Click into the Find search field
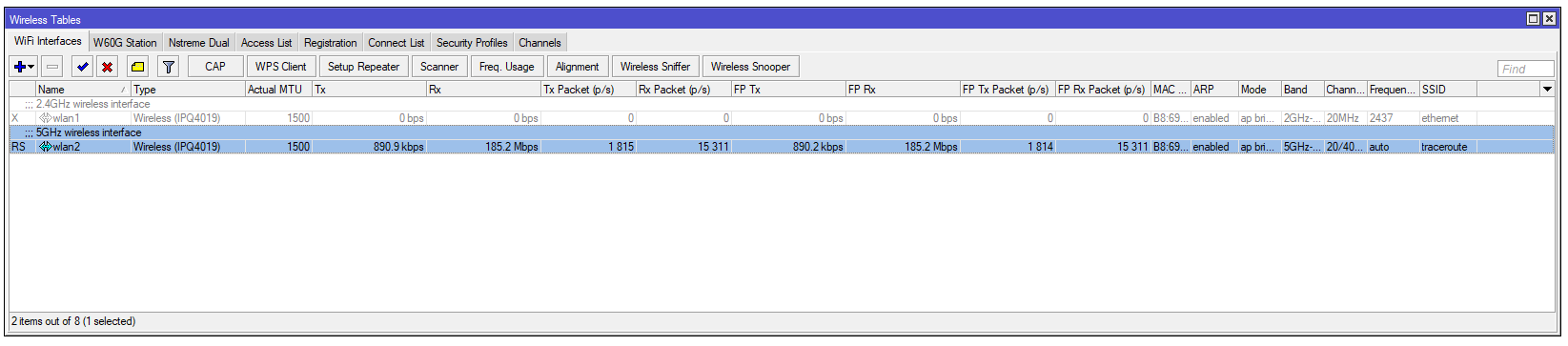Screen dimensions: 1568x346 (1525, 69)
